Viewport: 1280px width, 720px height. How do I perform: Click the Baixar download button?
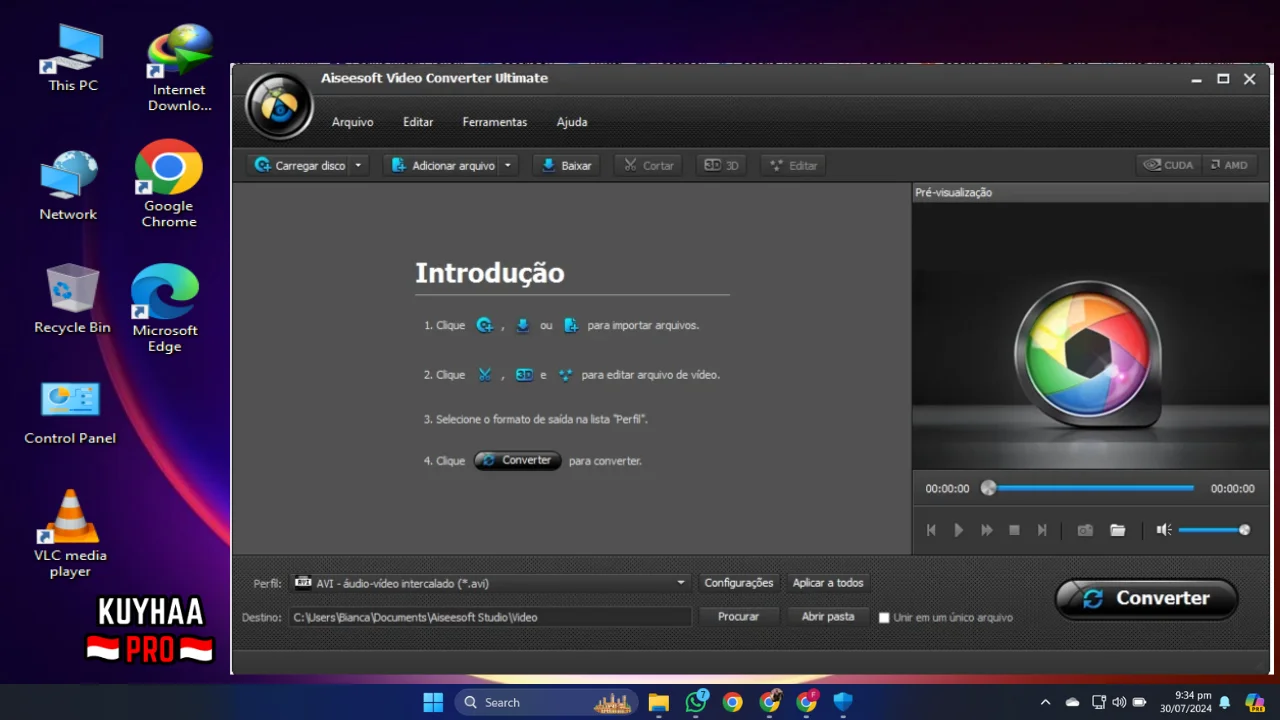click(x=566, y=165)
